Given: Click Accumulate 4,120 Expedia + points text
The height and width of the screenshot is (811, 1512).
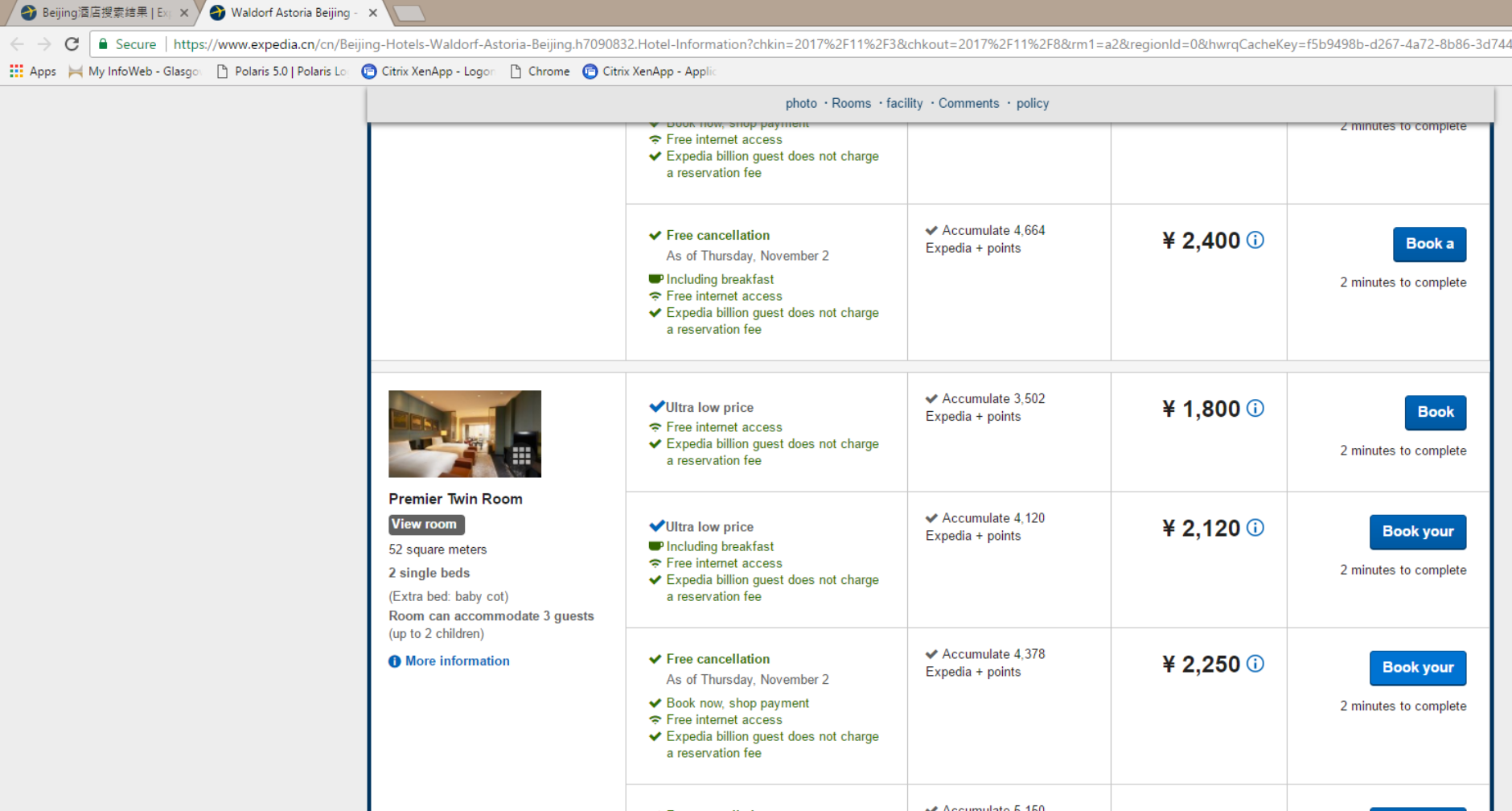Looking at the screenshot, I should point(985,527).
